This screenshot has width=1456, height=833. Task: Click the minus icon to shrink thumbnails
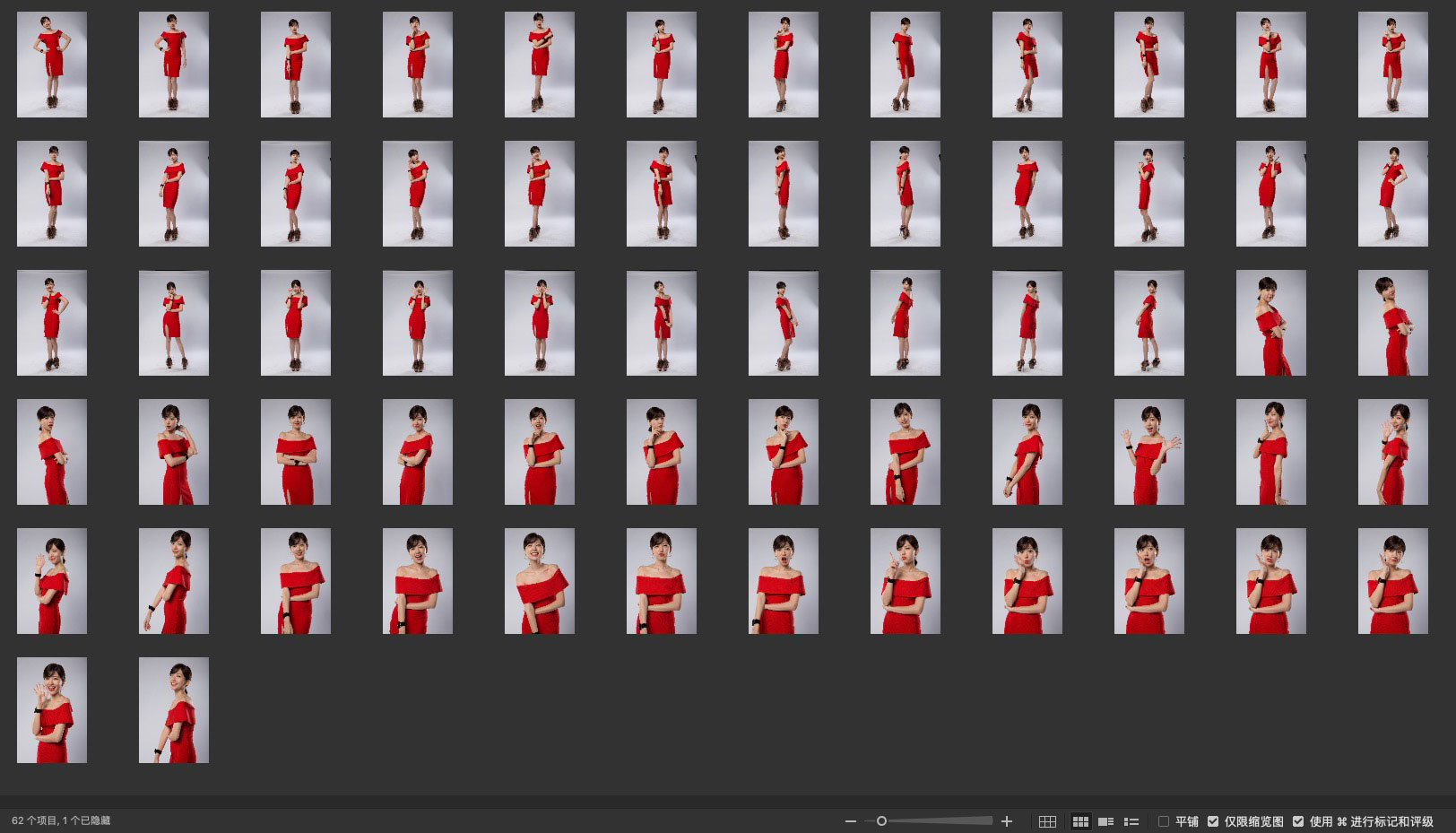[850, 821]
